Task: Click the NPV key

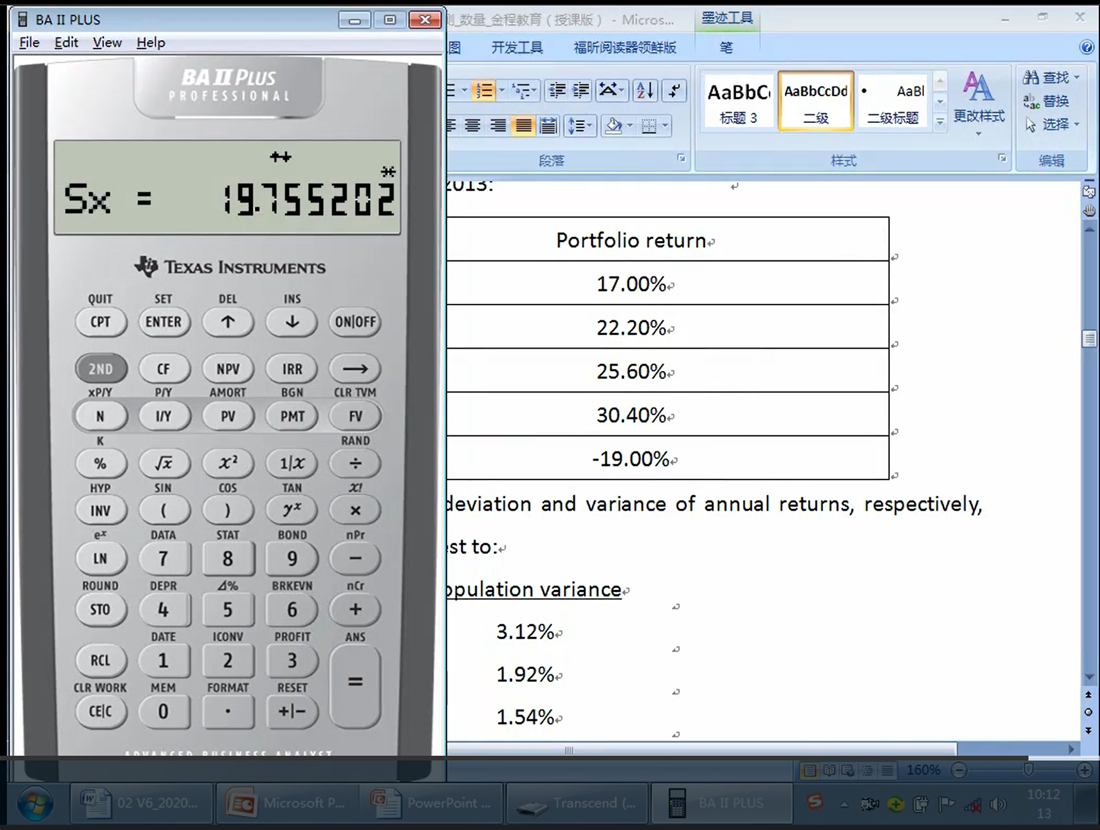Action: 228,369
